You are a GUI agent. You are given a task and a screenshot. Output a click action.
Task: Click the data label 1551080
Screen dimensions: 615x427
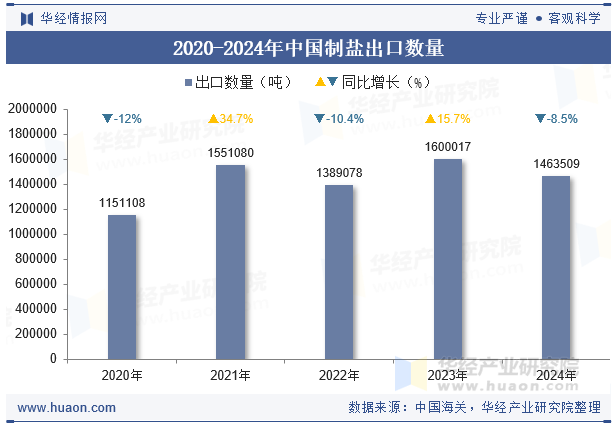coord(231,153)
